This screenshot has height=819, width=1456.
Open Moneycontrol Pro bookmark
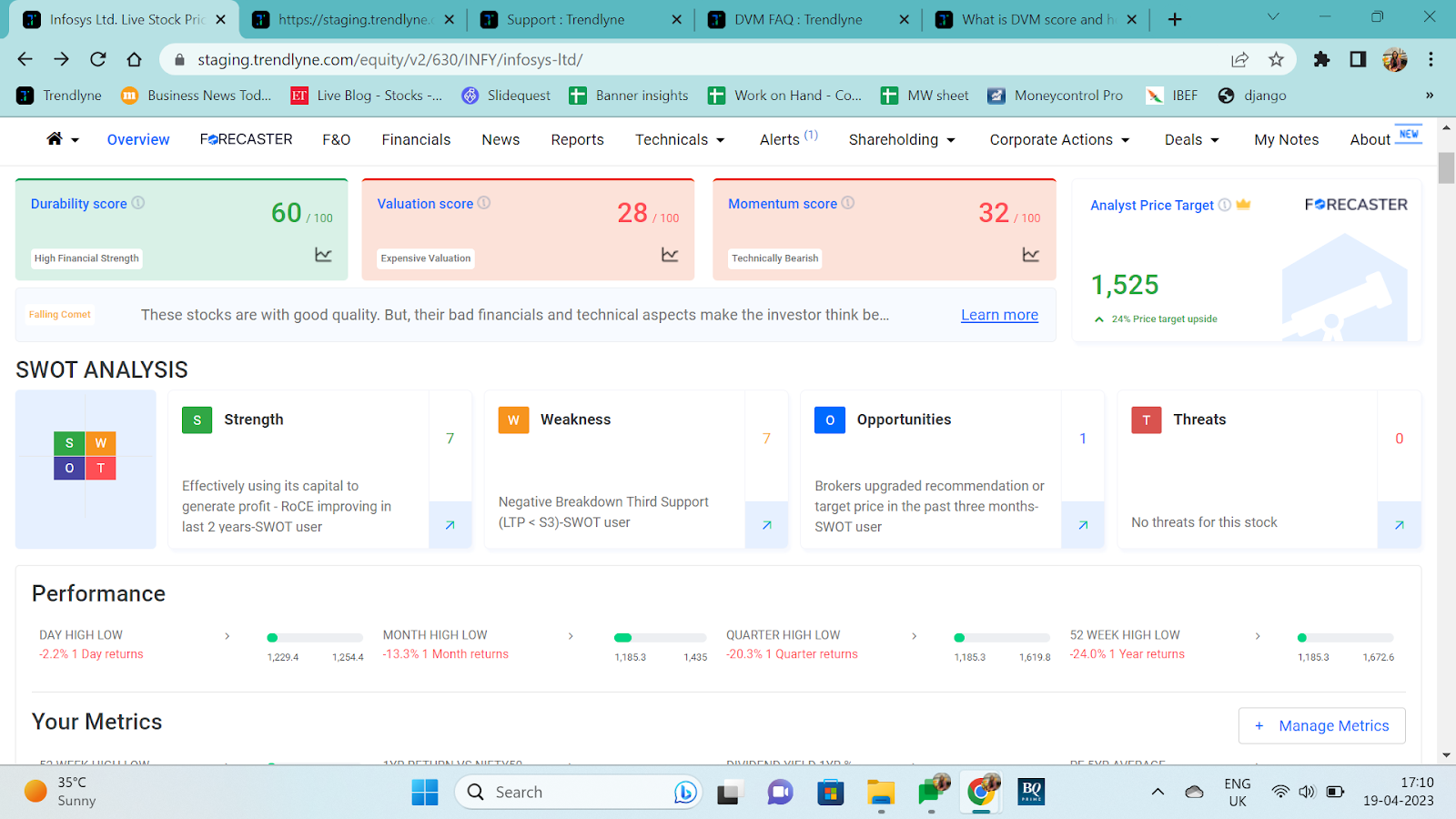pos(1056,95)
